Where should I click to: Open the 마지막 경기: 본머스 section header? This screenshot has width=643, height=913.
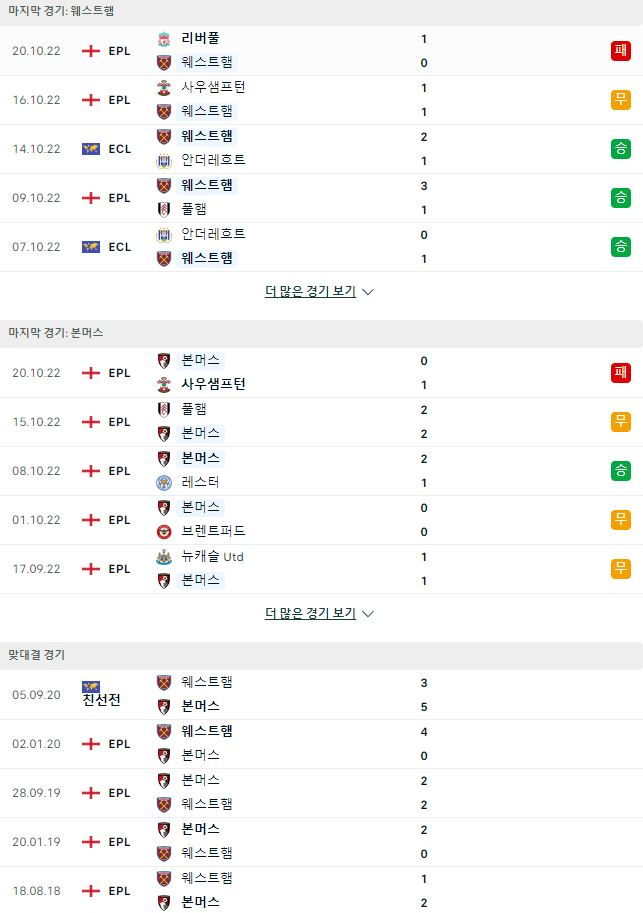[322, 333]
